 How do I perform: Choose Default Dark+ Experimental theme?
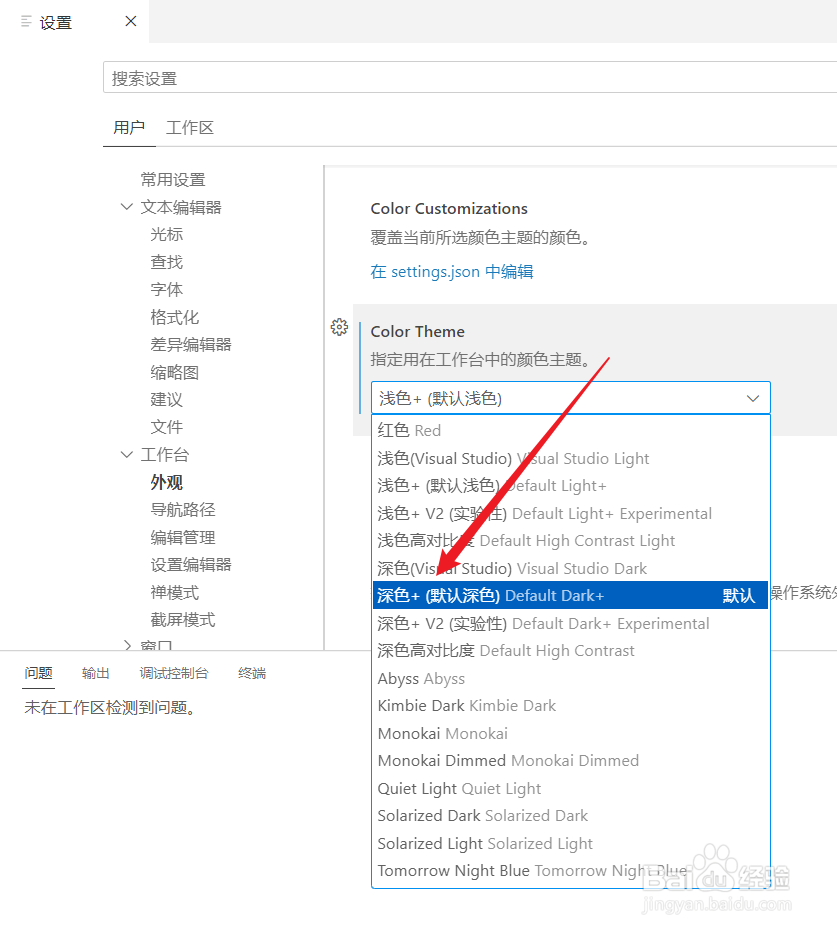coord(570,624)
